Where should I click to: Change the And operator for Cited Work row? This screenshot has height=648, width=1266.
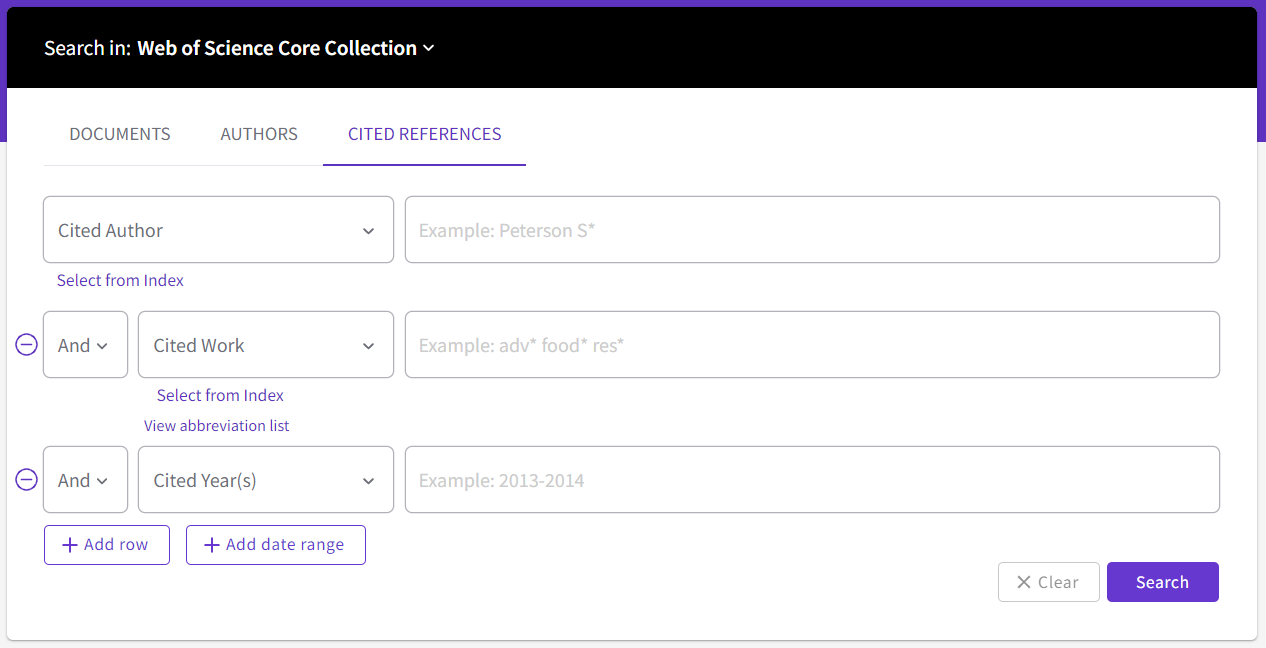(x=85, y=345)
